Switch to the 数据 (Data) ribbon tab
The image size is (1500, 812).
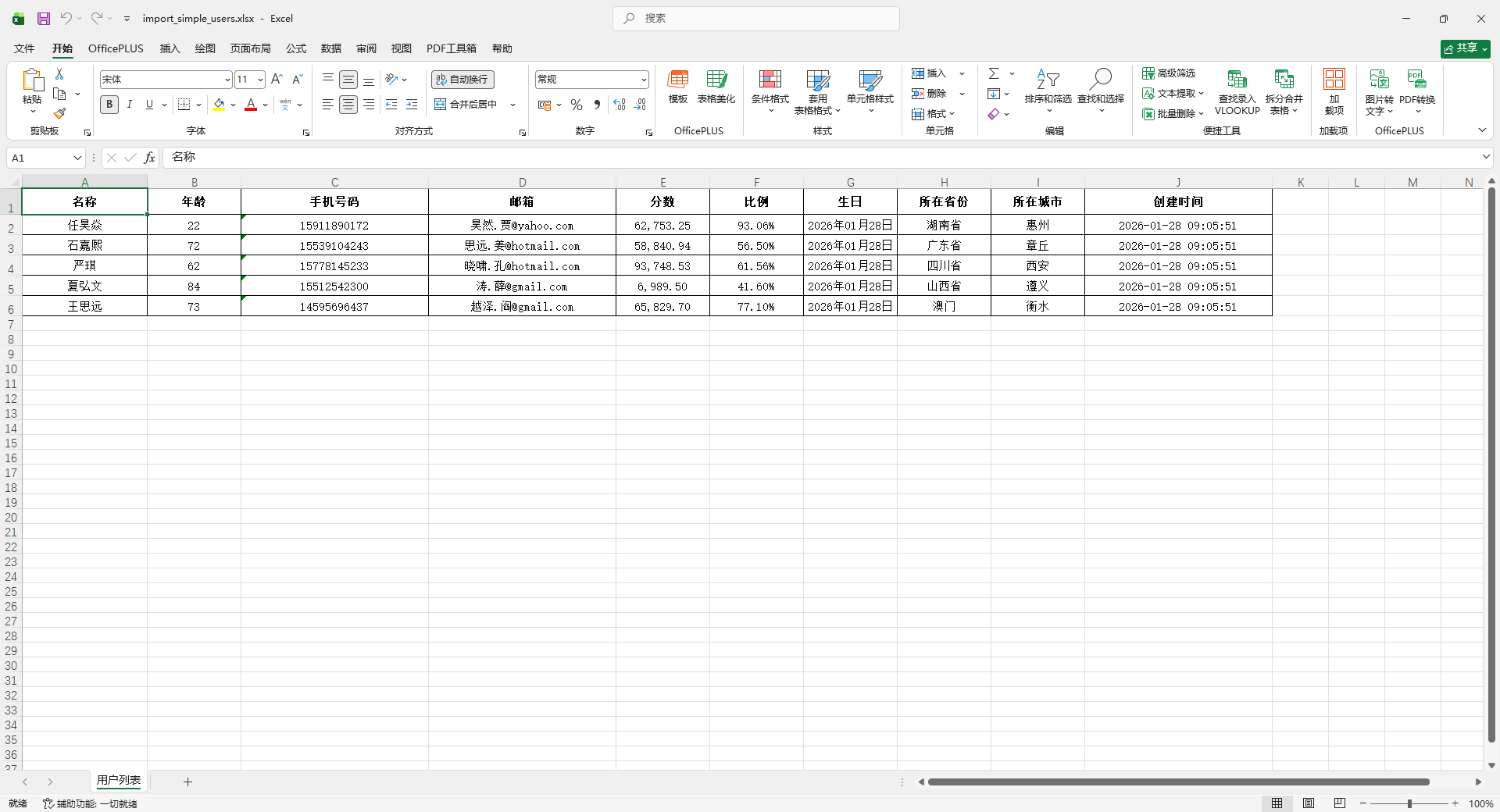(331, 48)
